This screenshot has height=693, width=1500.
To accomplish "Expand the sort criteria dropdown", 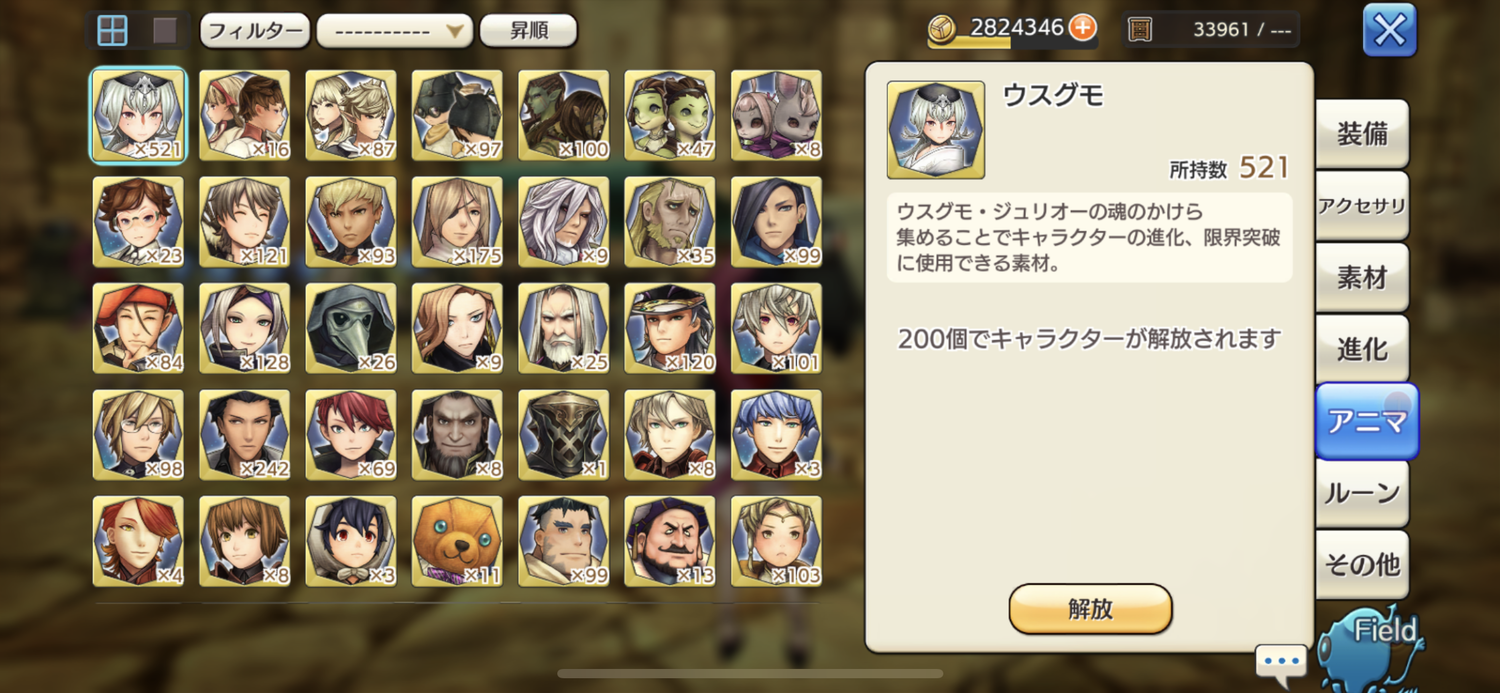I will coord(394,31).
